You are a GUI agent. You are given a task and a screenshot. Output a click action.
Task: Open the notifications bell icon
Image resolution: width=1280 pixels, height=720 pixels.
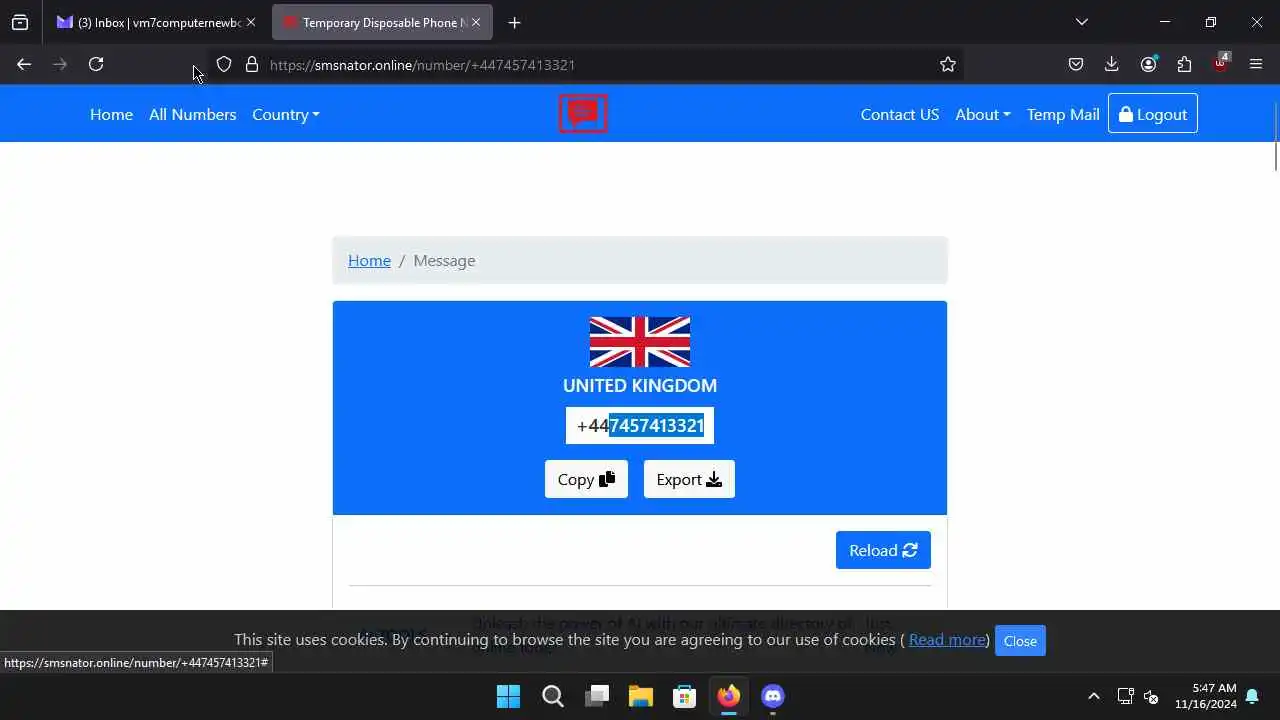(x=1252, y=696)
